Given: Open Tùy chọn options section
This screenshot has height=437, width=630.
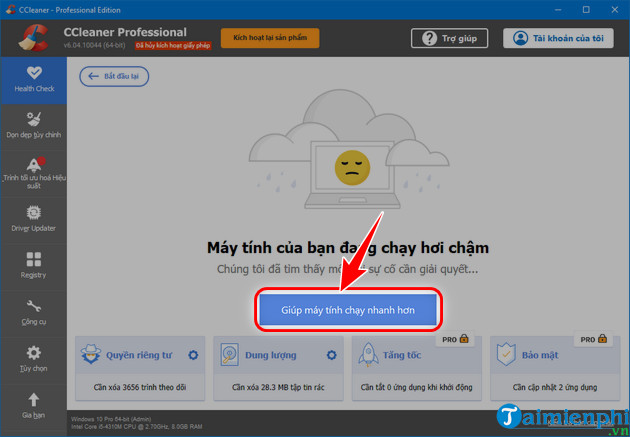Looking at the screenshot, I should point(34,359).
